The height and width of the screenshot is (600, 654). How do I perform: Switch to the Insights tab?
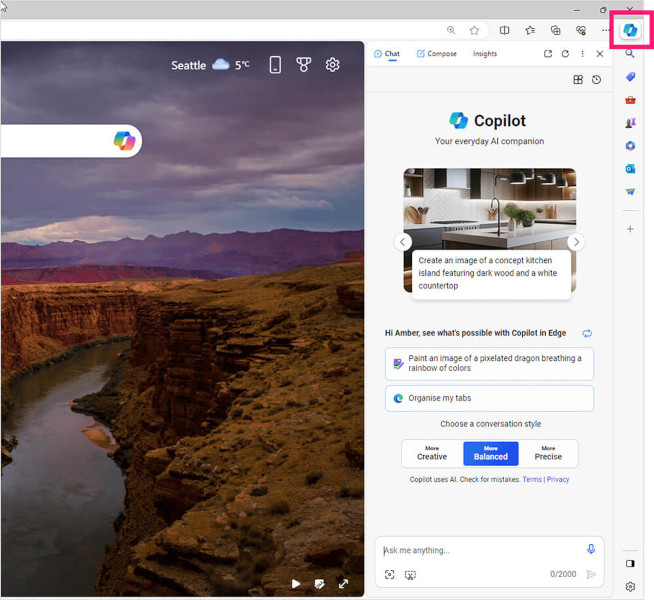point(485,54)
